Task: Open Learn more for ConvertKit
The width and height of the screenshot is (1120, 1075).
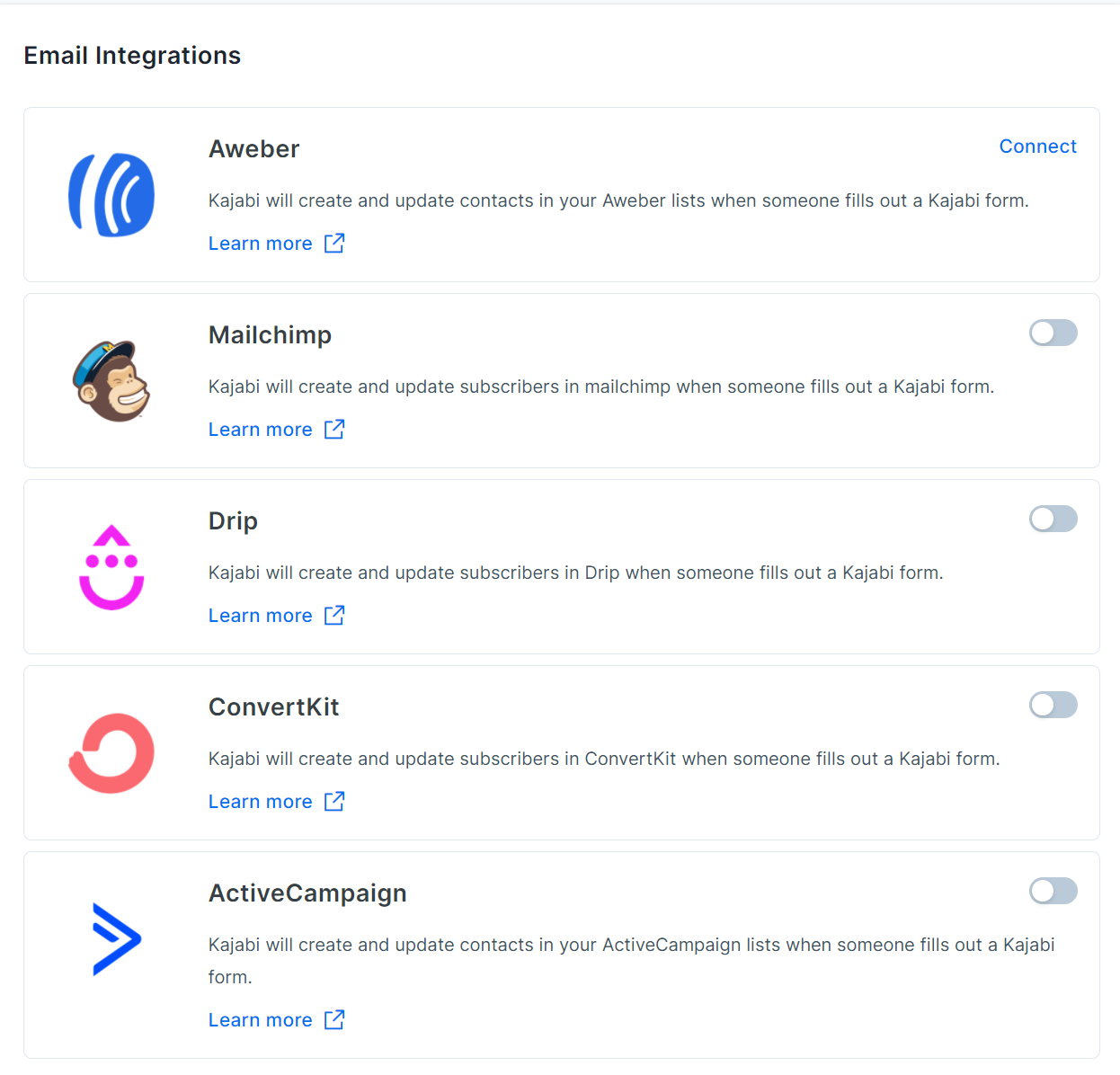Action: (261, 802)
